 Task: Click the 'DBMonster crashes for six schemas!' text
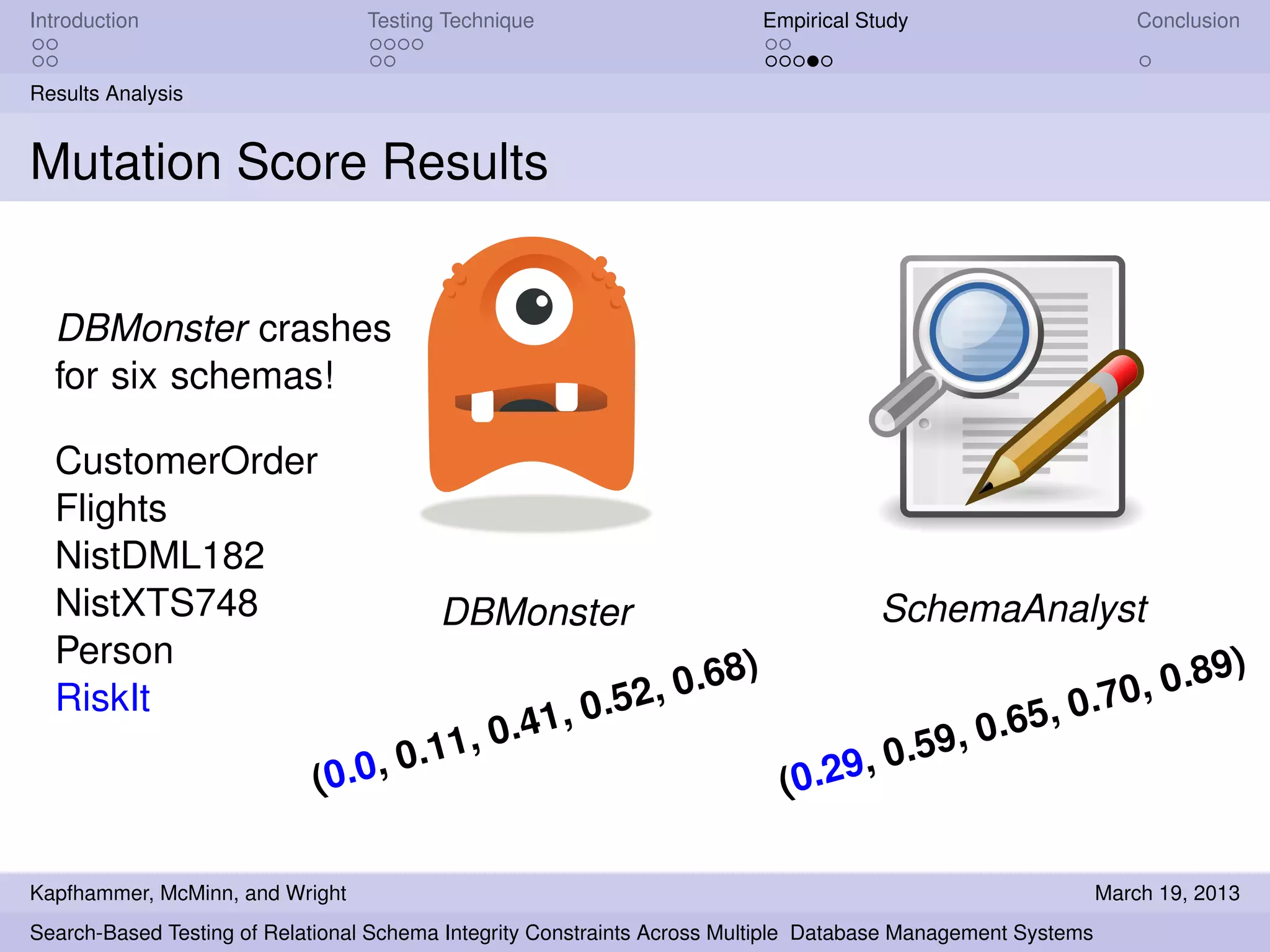click(223, 351)
